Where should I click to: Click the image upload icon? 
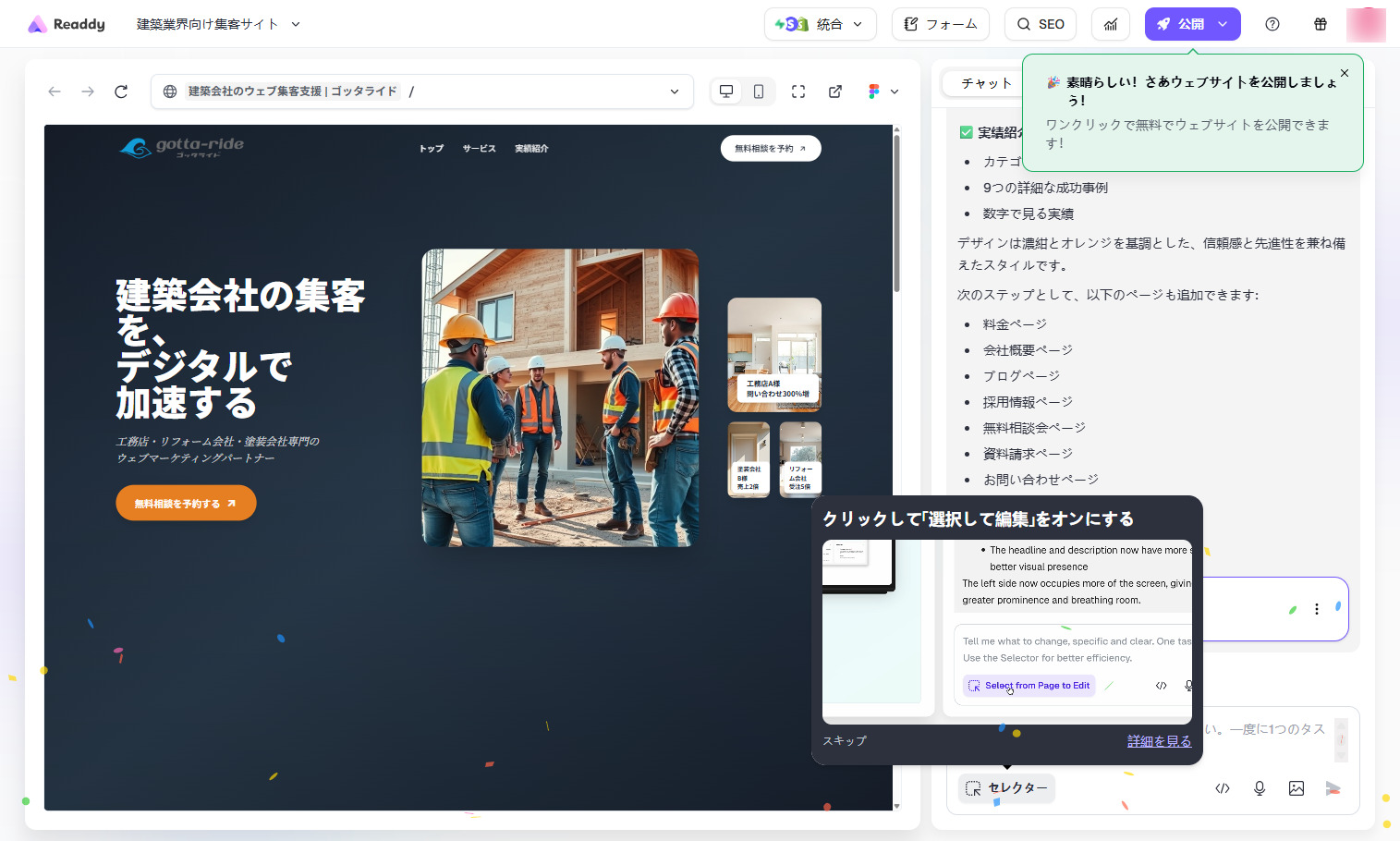[x=1297, y=788]
